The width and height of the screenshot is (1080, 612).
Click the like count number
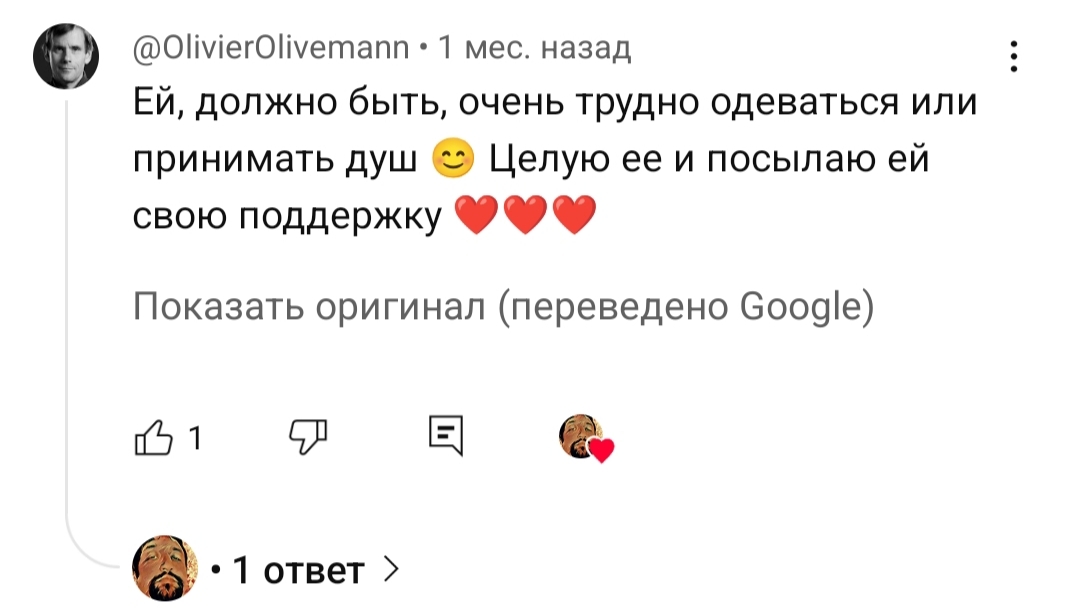coord(194,437)
